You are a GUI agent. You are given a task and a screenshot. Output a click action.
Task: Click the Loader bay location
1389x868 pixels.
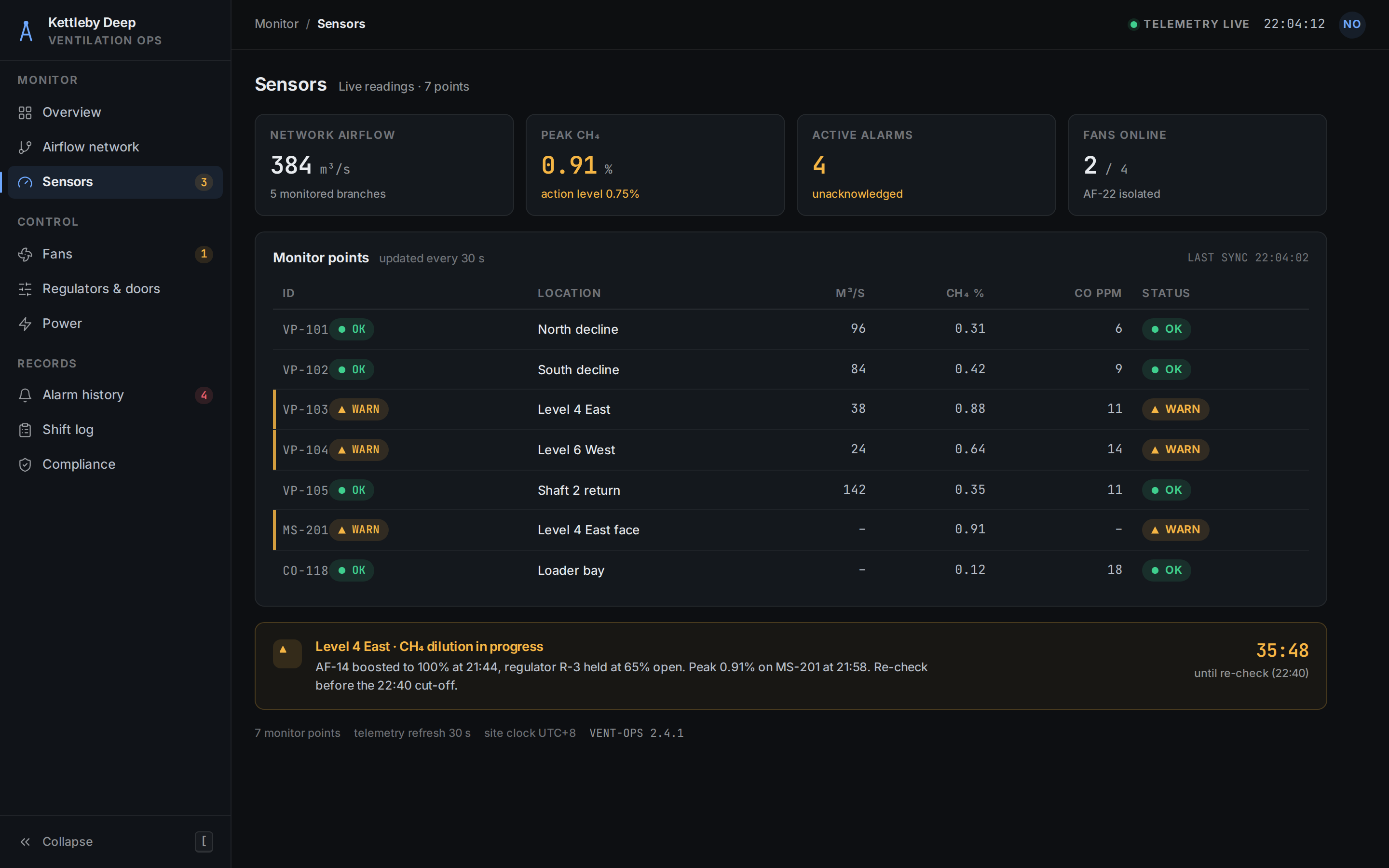571,570
